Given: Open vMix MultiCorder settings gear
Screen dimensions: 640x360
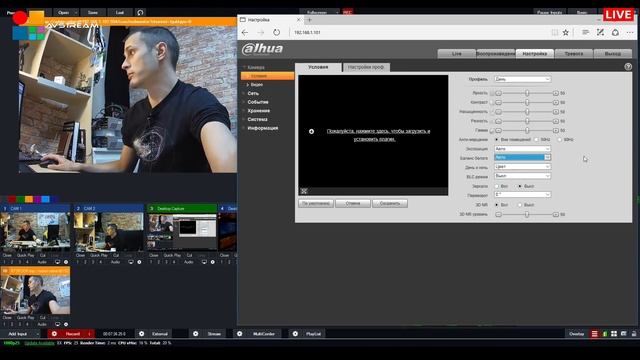Looking at the screenshot, I should click(x=240, y=334).
